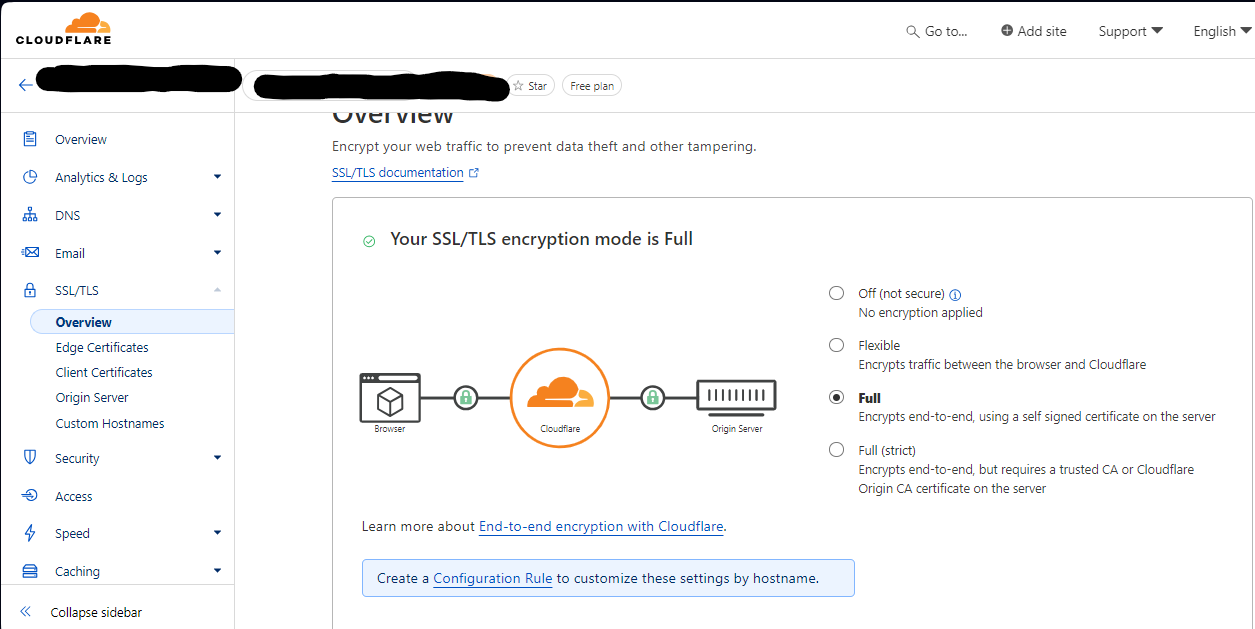Click the info icon next to Off (not secure)
Viewport: 1255px width, 629px height.
pos(955,295)
